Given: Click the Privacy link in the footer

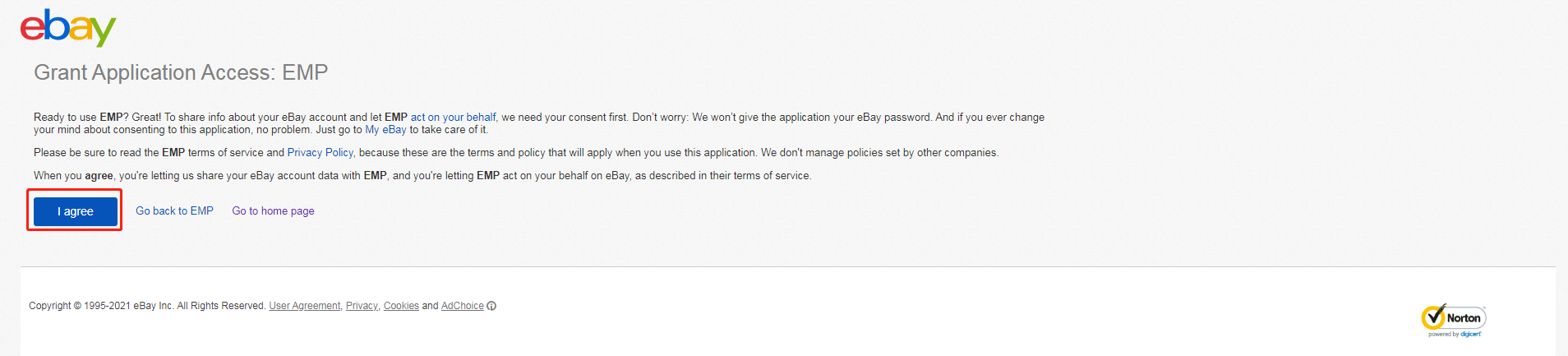Looking at the screenshot, I should tap(362, 306).
